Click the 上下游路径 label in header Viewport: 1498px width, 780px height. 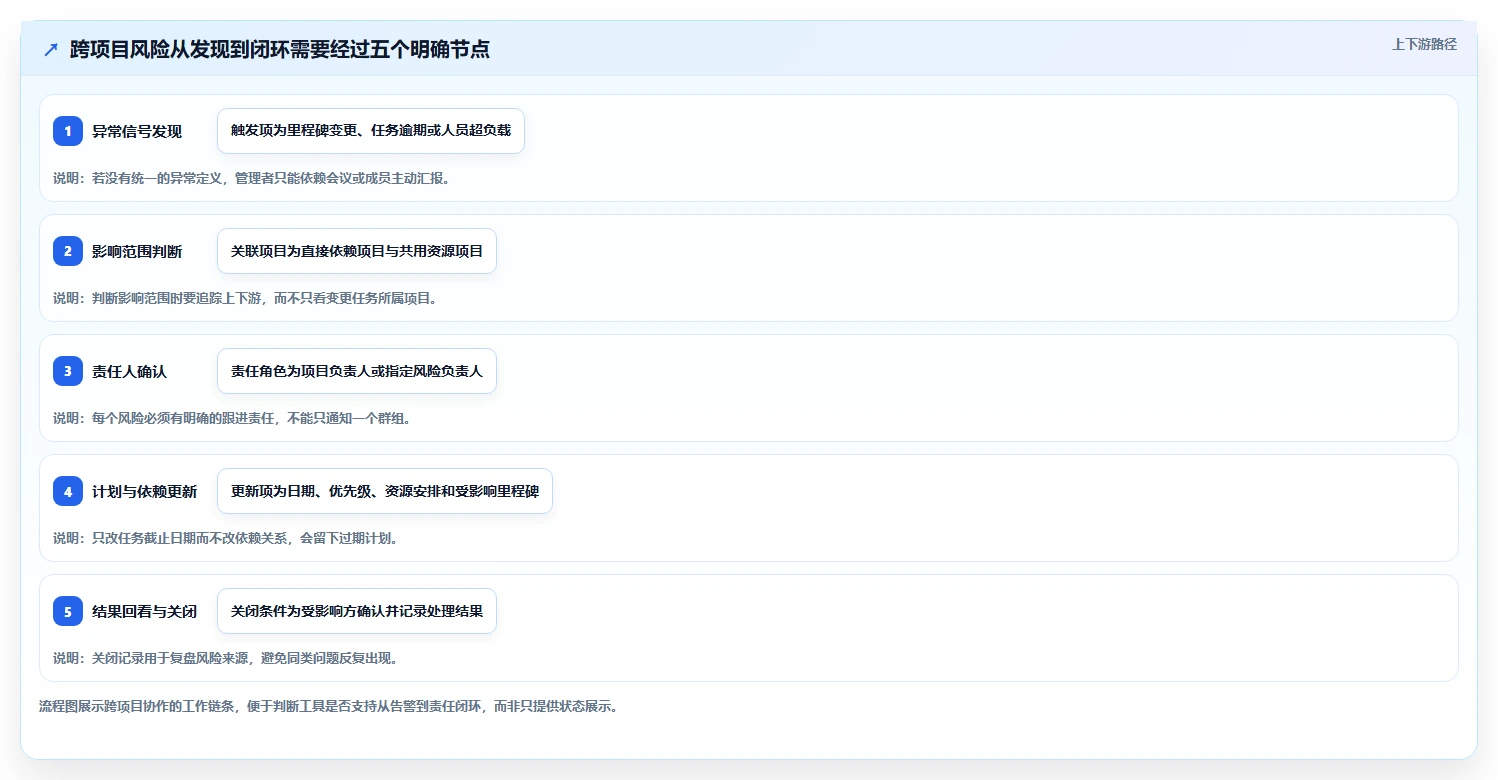point(1424,44)
